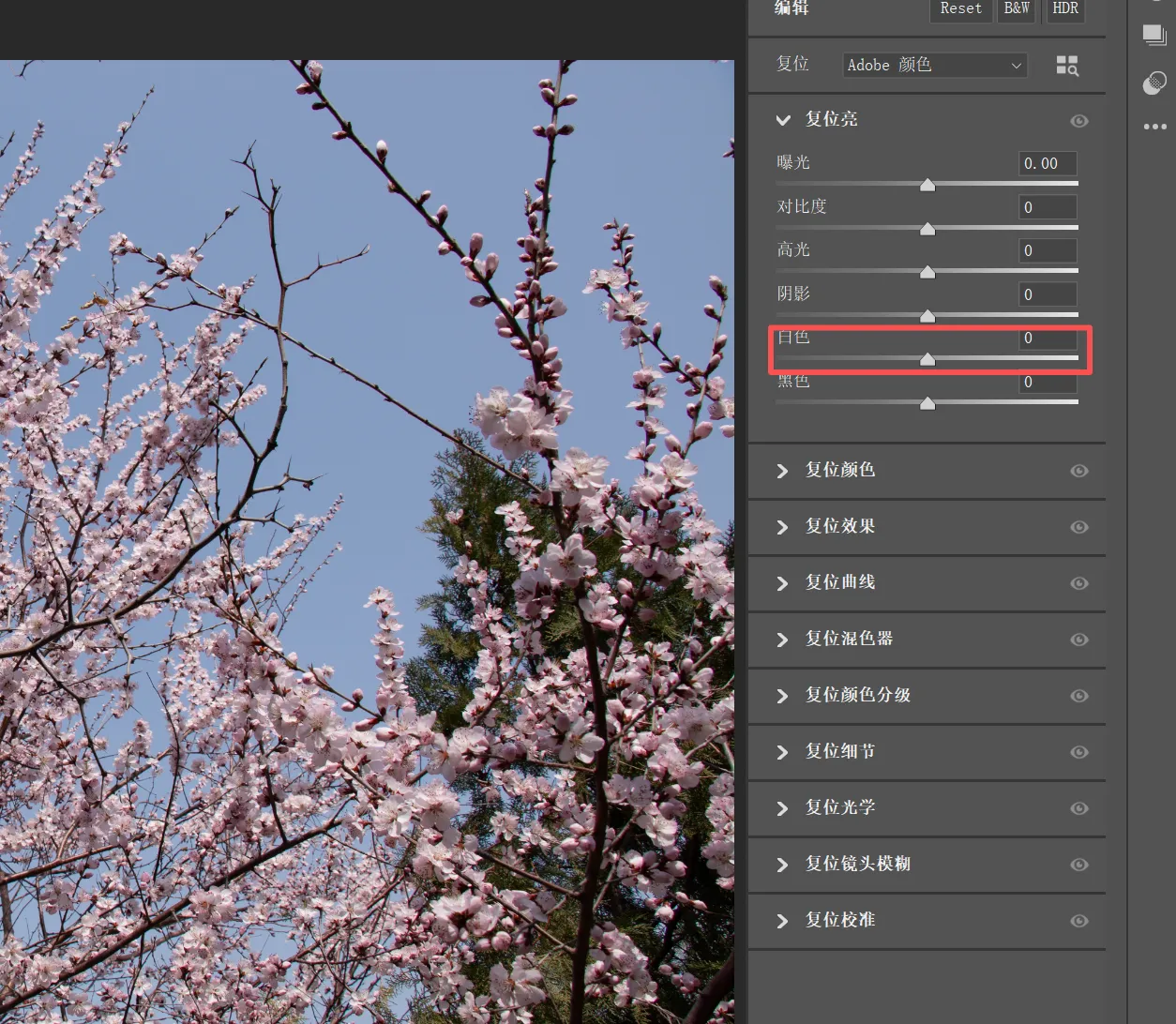Toggle the eye icon for 复位亮 panel
The image size is (1176, 1024).
pos(1079,121)
